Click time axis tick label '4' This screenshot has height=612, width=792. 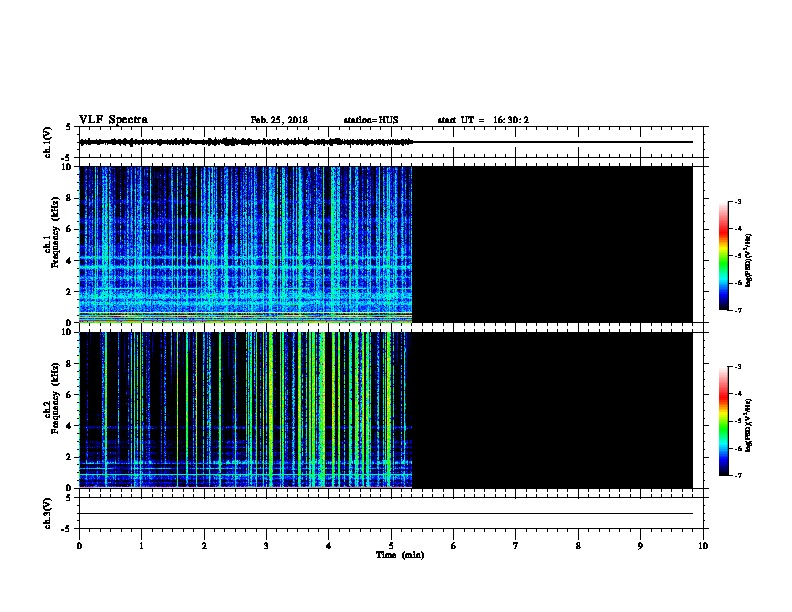[x=329, y=546]
